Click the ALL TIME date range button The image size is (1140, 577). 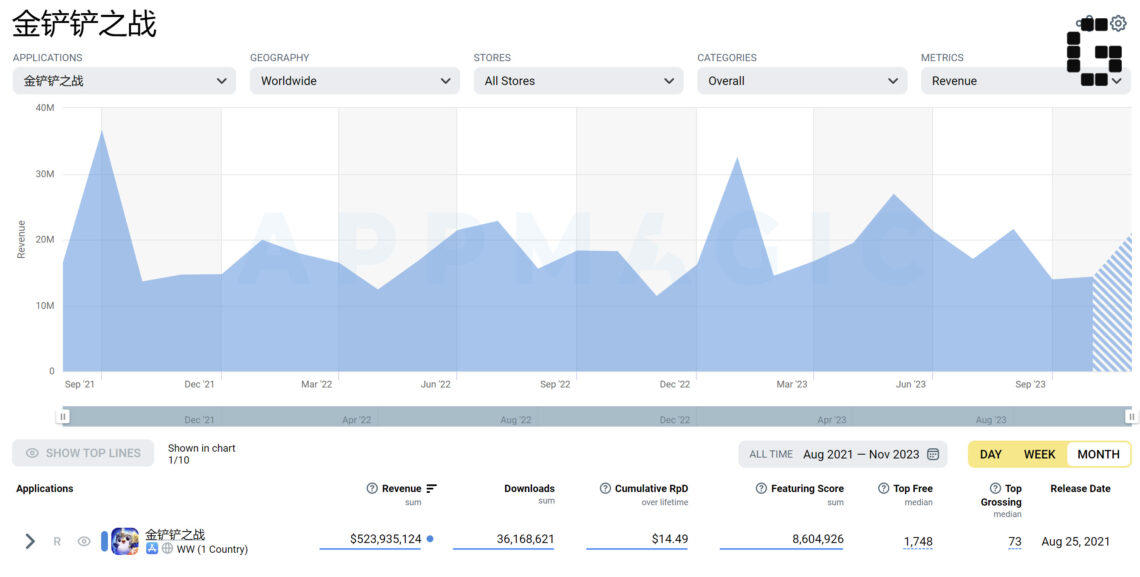pos(771,454)
